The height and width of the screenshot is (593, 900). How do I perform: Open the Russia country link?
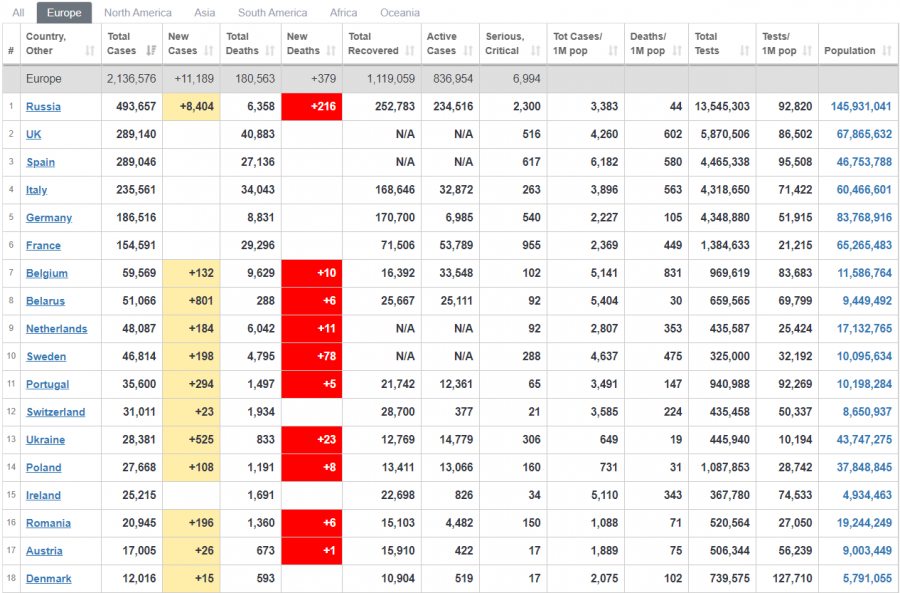point(43,107)
